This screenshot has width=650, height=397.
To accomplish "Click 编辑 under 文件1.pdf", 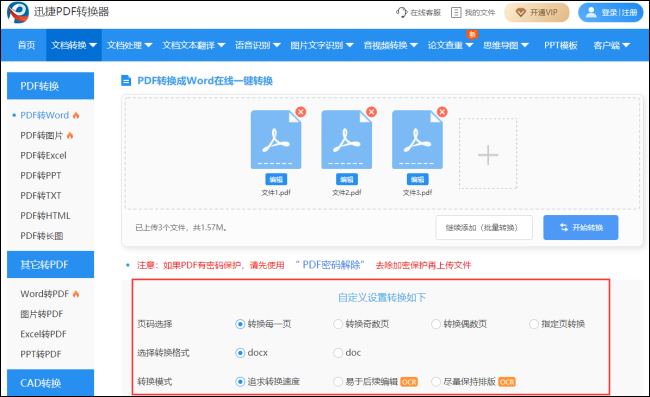I will pos(276,179).
